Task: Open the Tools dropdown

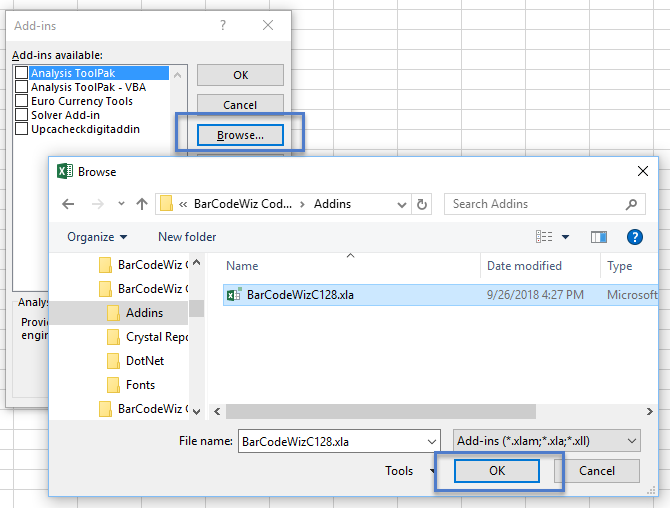Action: (409, 471)
